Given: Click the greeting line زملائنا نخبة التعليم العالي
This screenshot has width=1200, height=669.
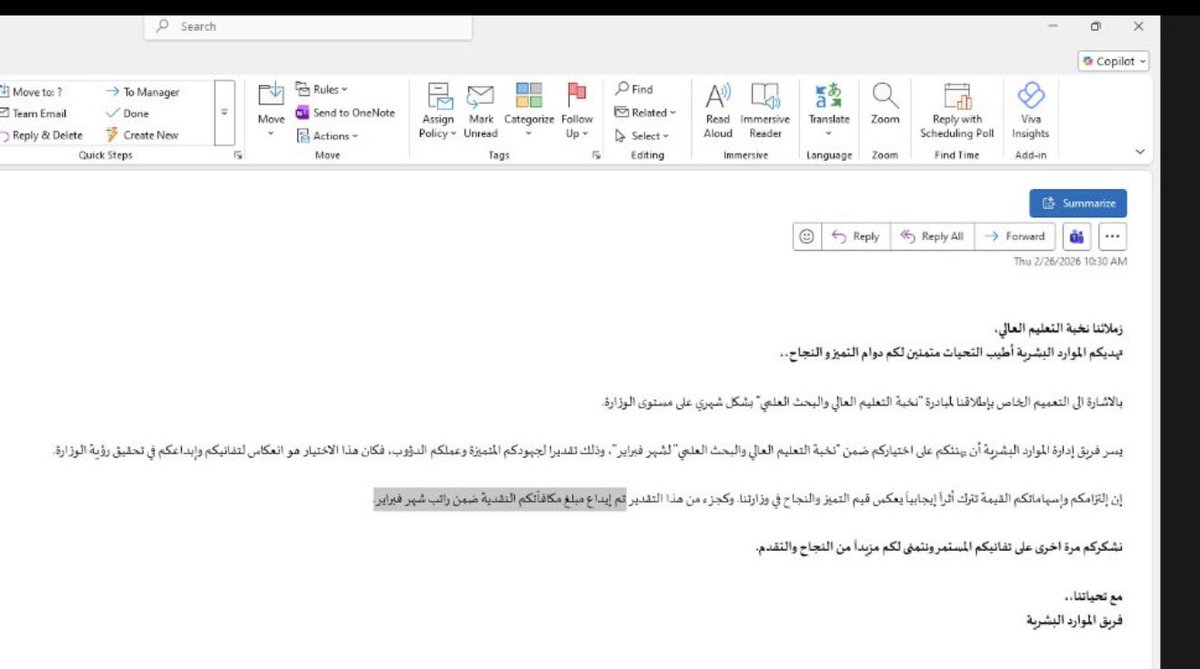Looking at the screenshot, I should tap(1060, 329).
